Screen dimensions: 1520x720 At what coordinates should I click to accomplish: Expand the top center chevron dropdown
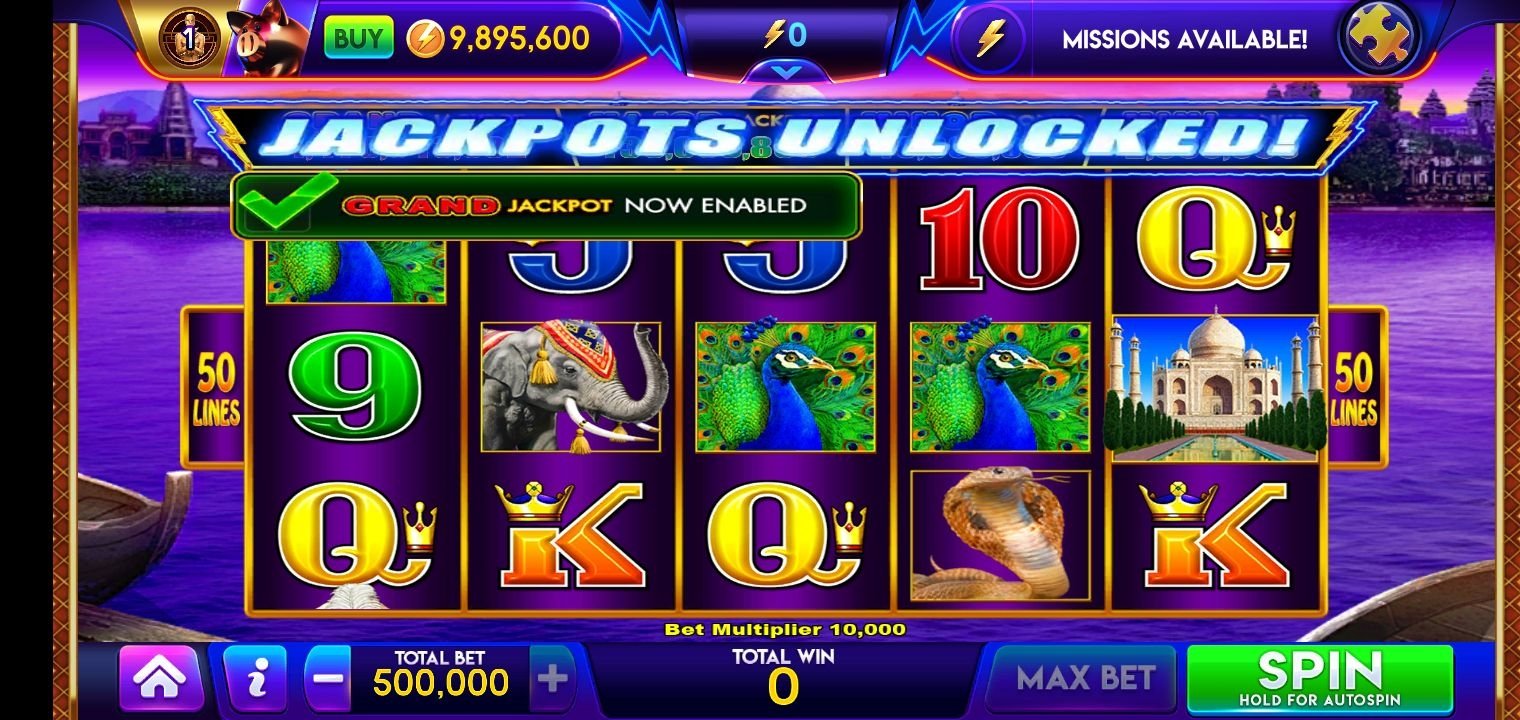coord(787,71)
